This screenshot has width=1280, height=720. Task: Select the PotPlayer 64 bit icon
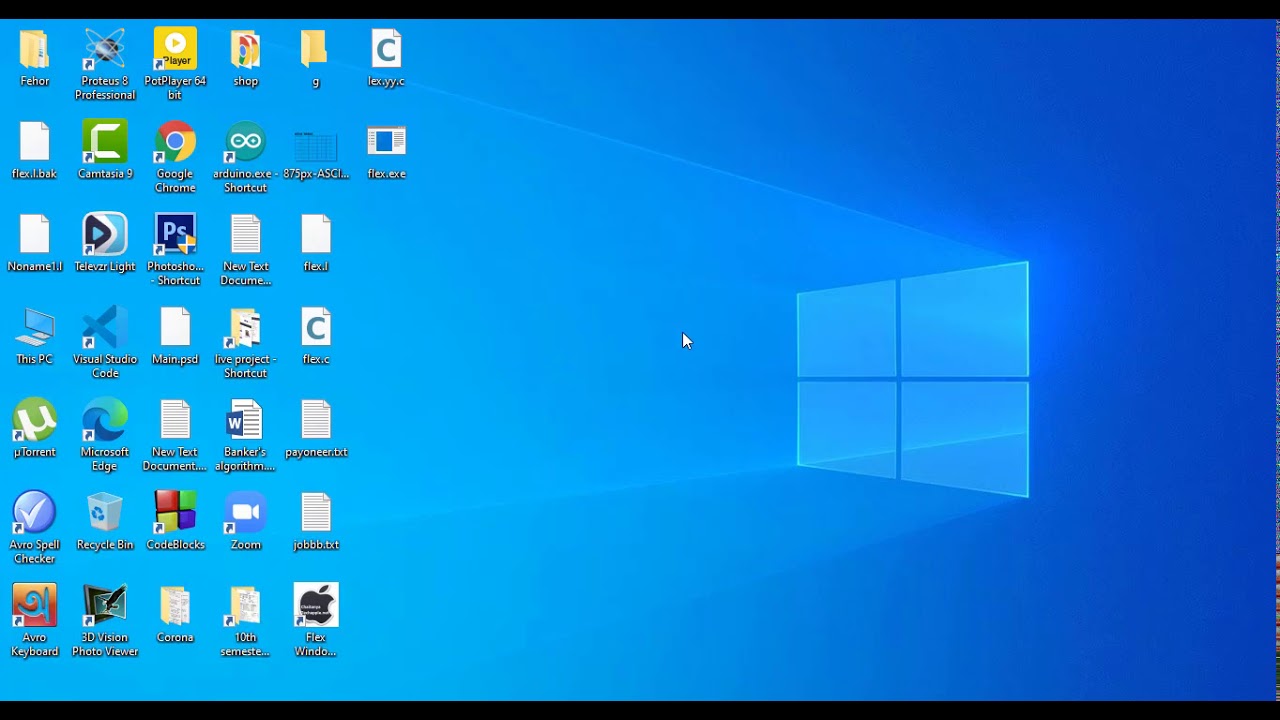(175, 49)
